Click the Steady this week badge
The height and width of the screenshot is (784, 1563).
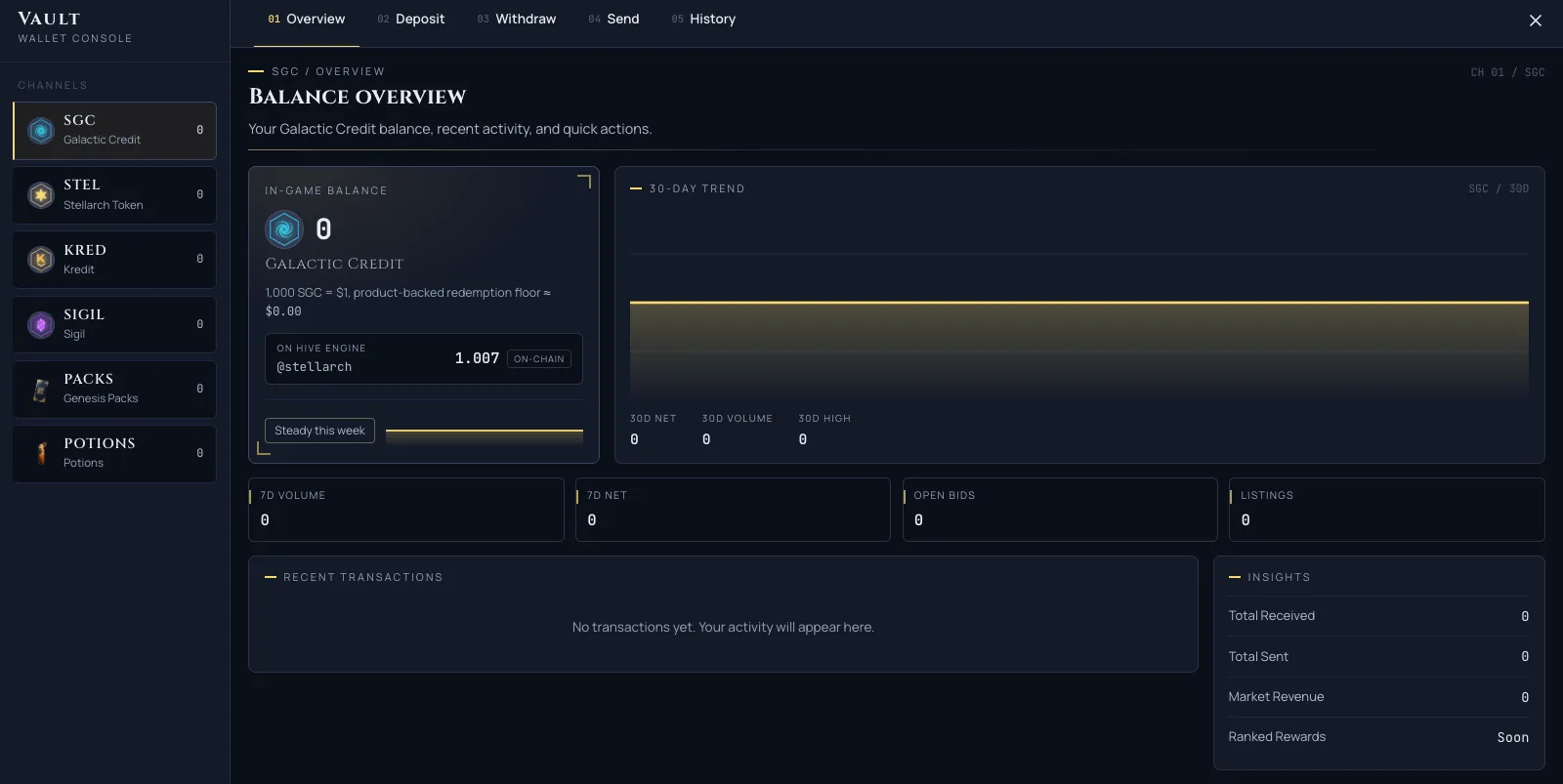319,431
